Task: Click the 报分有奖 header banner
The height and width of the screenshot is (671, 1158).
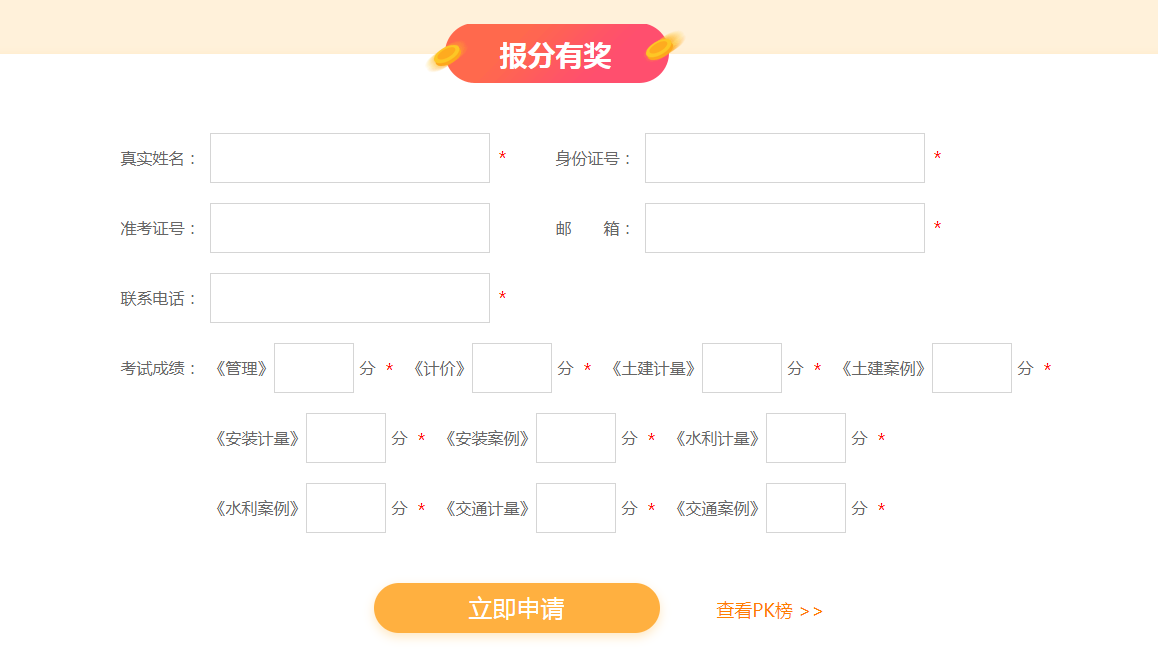Action: click(x=556, y=54)
